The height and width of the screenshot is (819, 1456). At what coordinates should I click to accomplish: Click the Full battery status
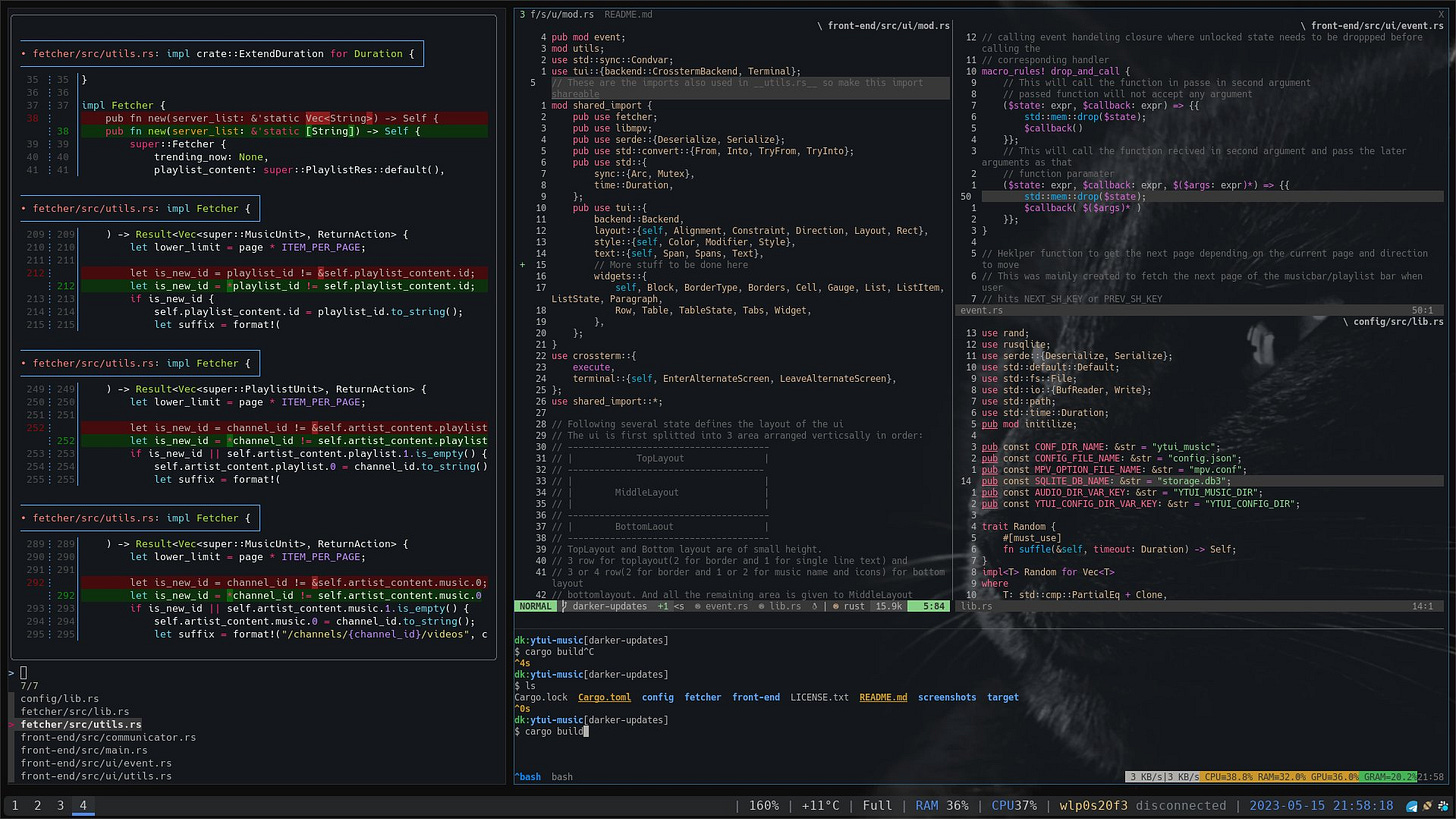coord(877,805)
